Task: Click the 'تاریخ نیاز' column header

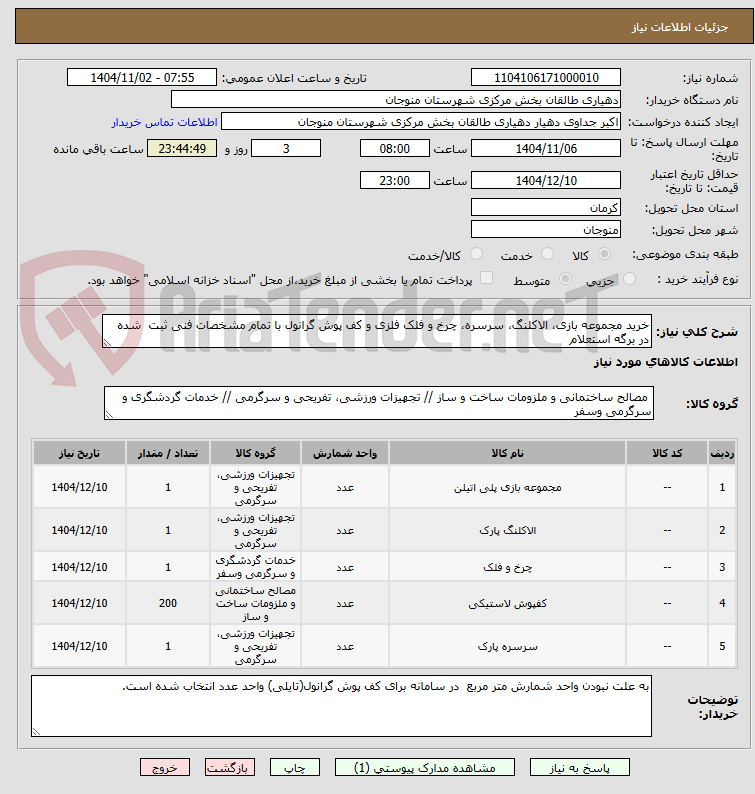Action: 80,453
